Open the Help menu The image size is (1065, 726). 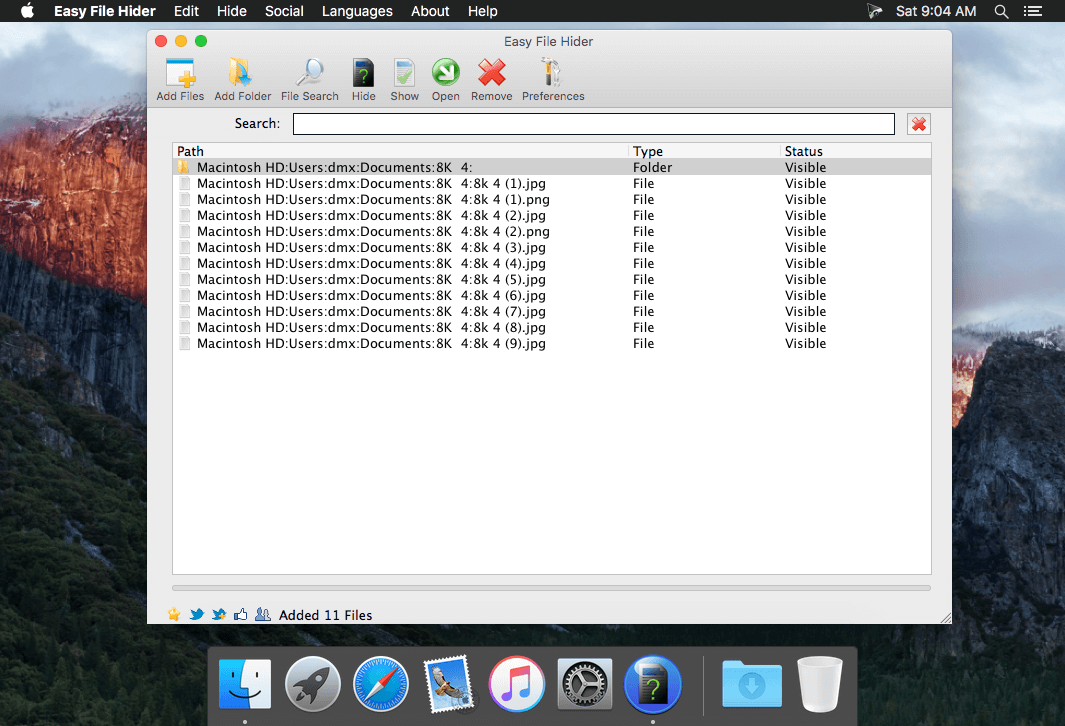[x=483, y=11]
